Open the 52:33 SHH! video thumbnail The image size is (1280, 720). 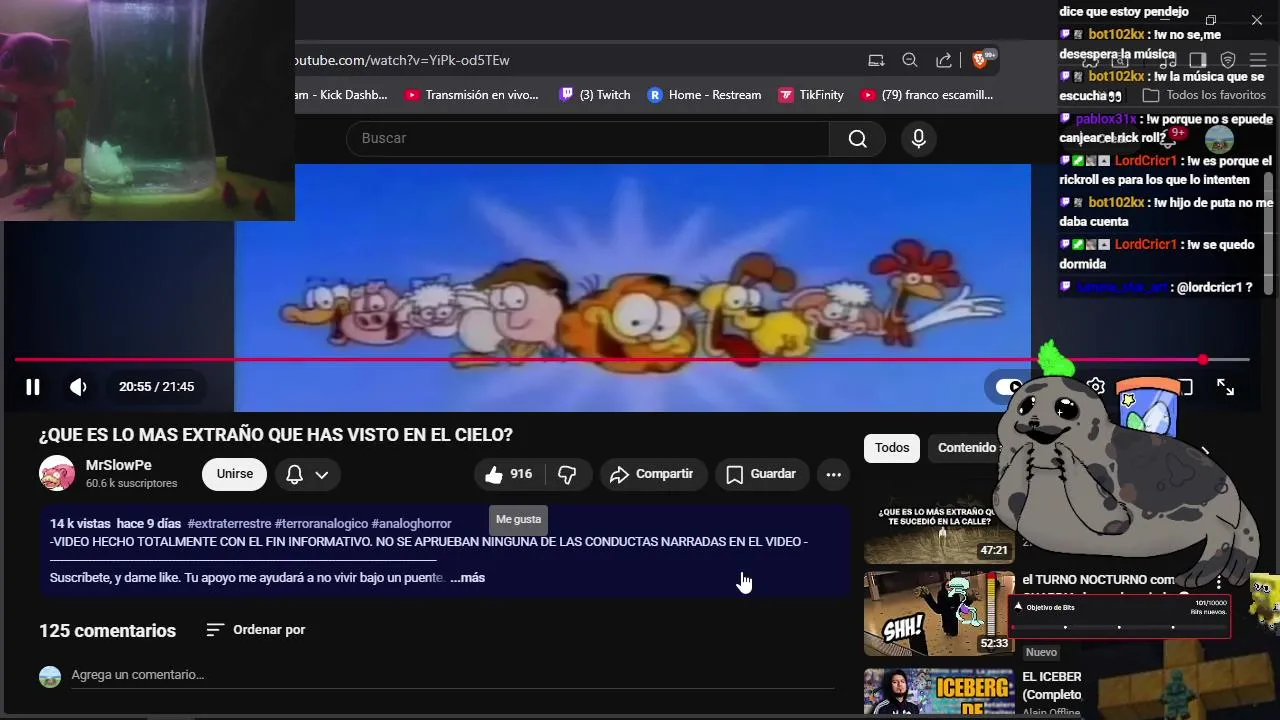click(x=939, y=614)
